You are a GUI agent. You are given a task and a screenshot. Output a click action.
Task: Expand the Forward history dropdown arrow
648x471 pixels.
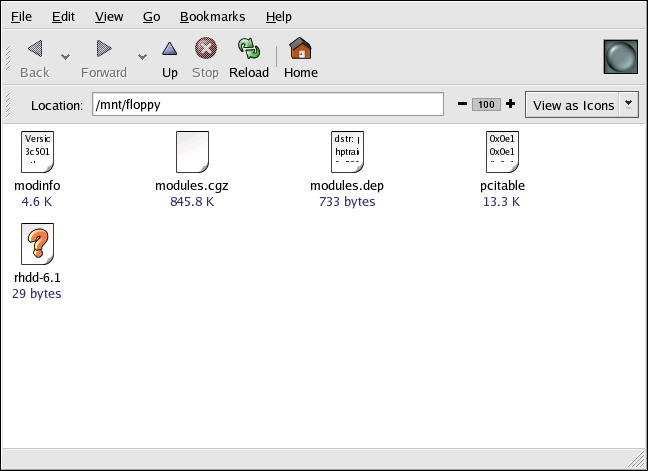[x=142, y=57]
